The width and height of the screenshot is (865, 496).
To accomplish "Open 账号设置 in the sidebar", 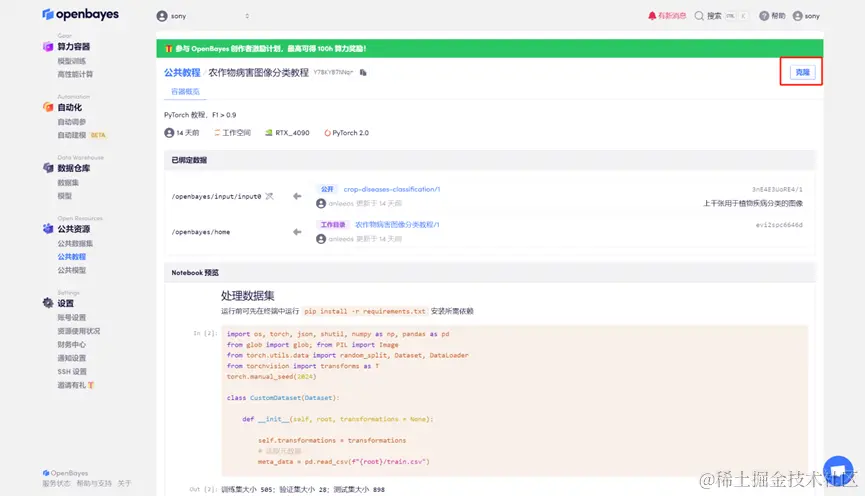I will click(x=72, y=317).
